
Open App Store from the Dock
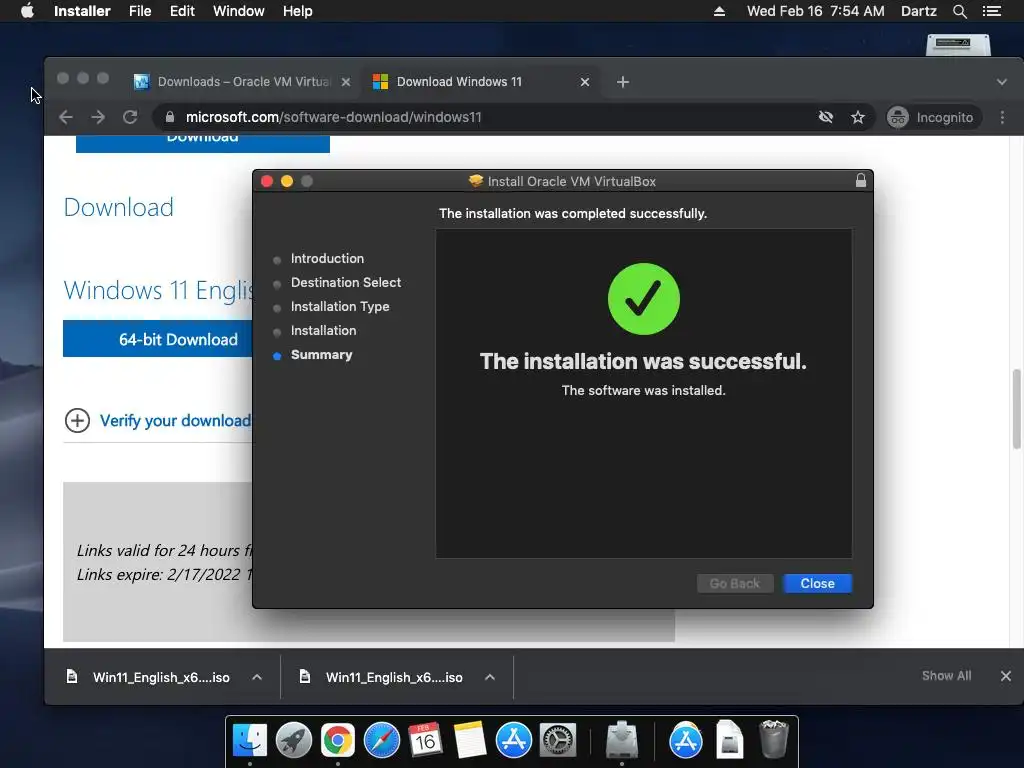(x=513, y=740)
